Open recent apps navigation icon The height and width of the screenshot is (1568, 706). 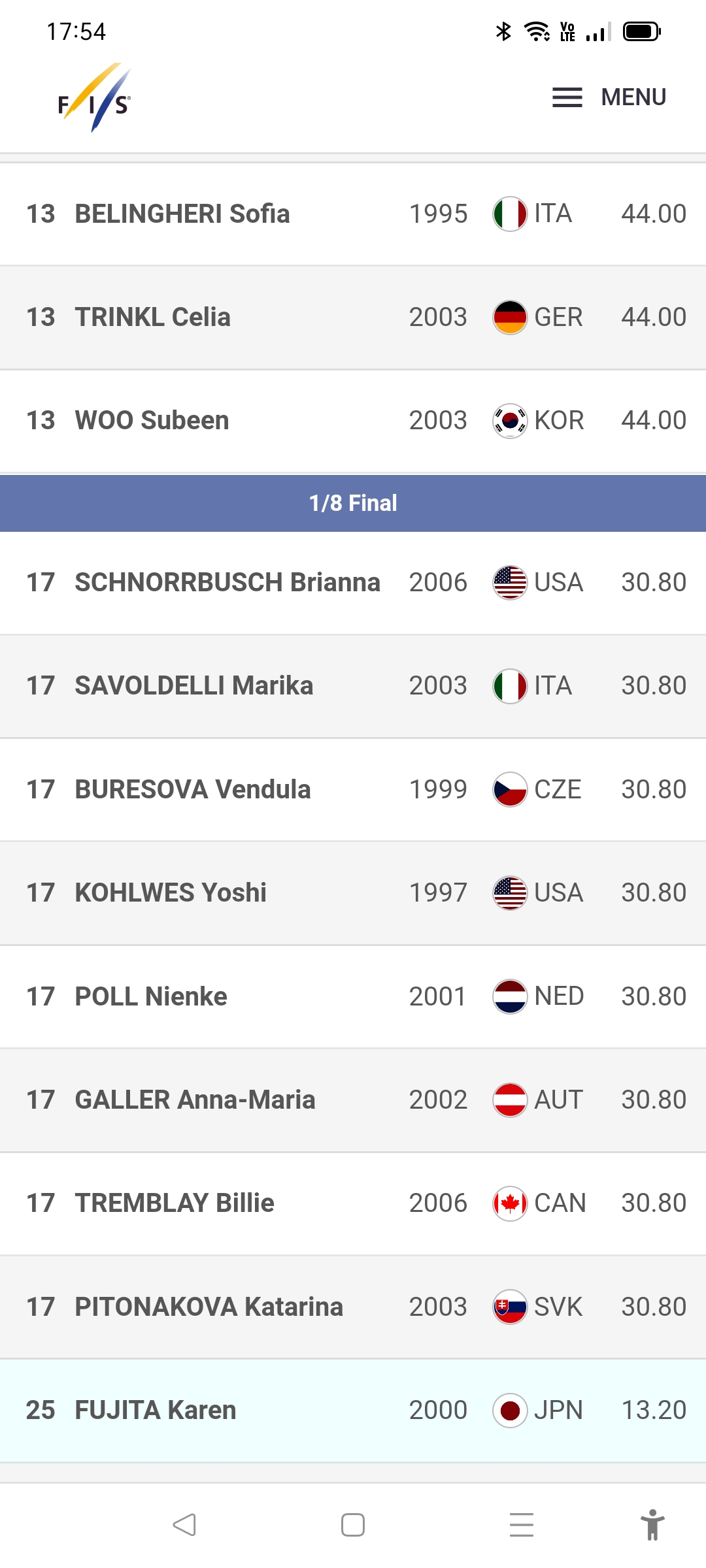coord(522,1525)
